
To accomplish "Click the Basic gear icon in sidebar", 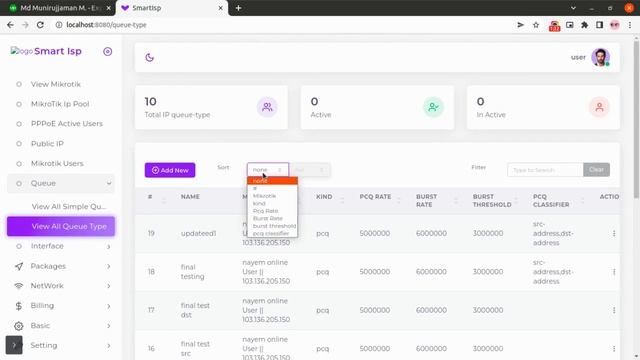I will tap(19, 326).
